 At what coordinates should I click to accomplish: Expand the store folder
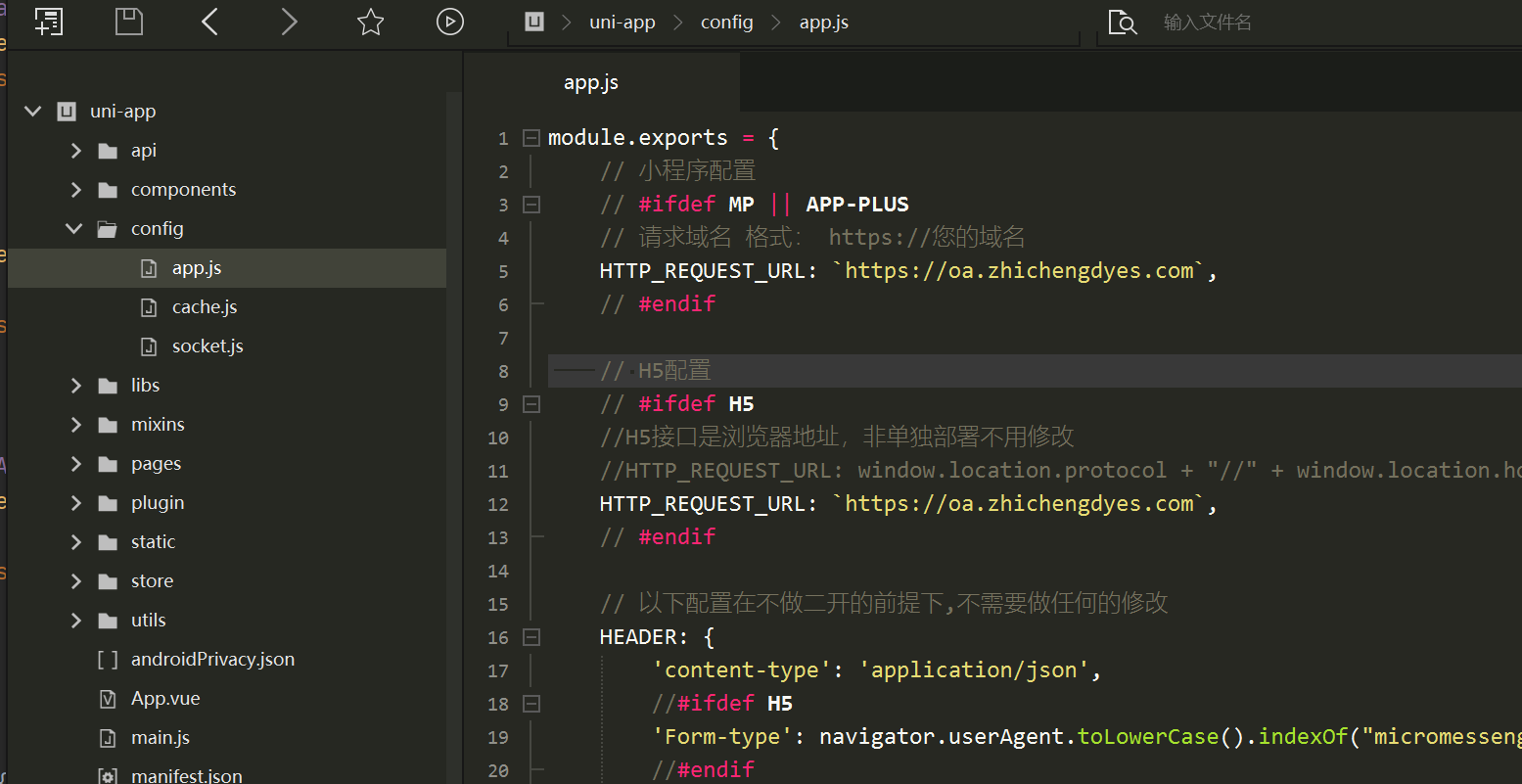[75, 581]
